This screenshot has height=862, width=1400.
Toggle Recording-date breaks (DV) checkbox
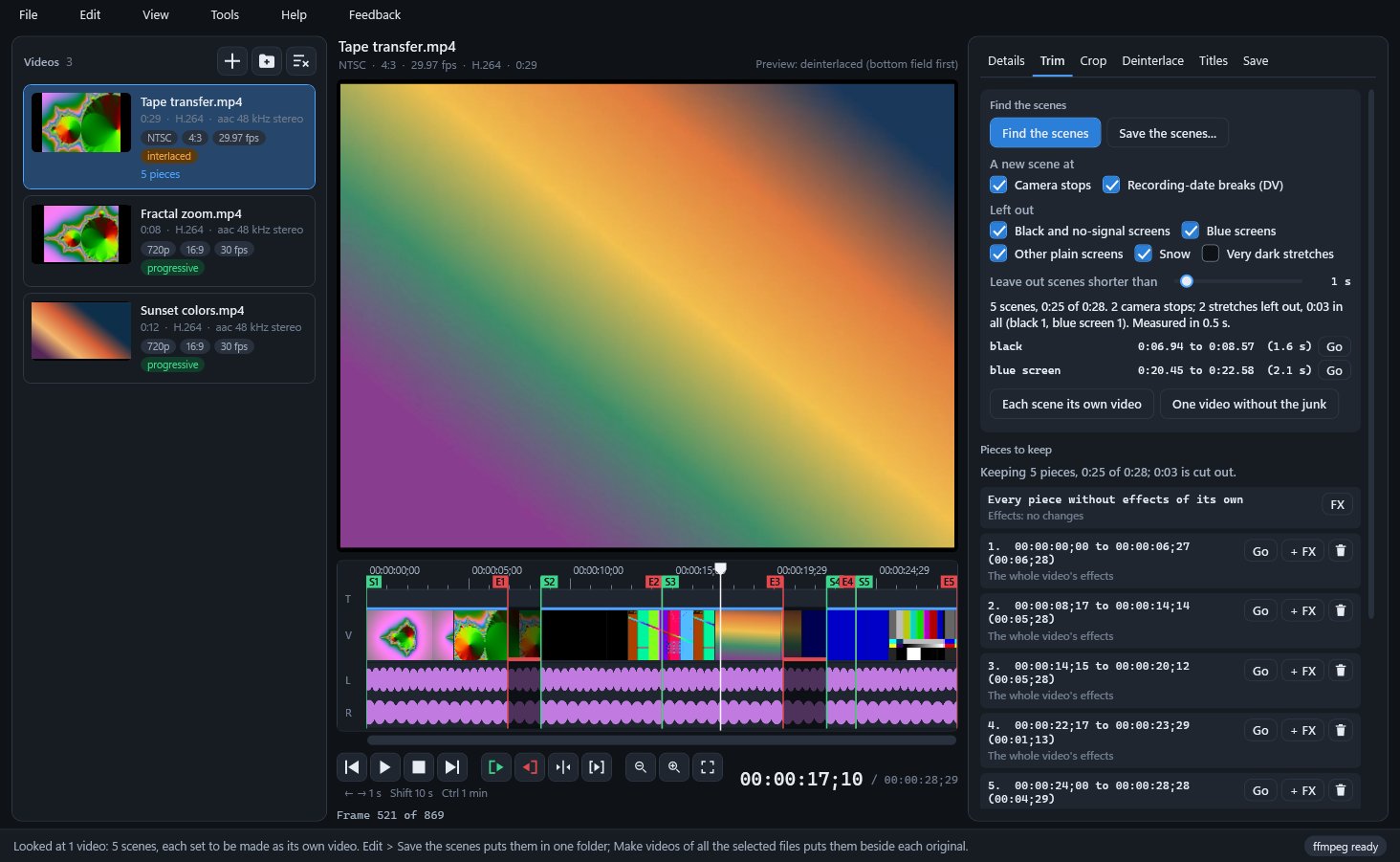point(1111,185)
